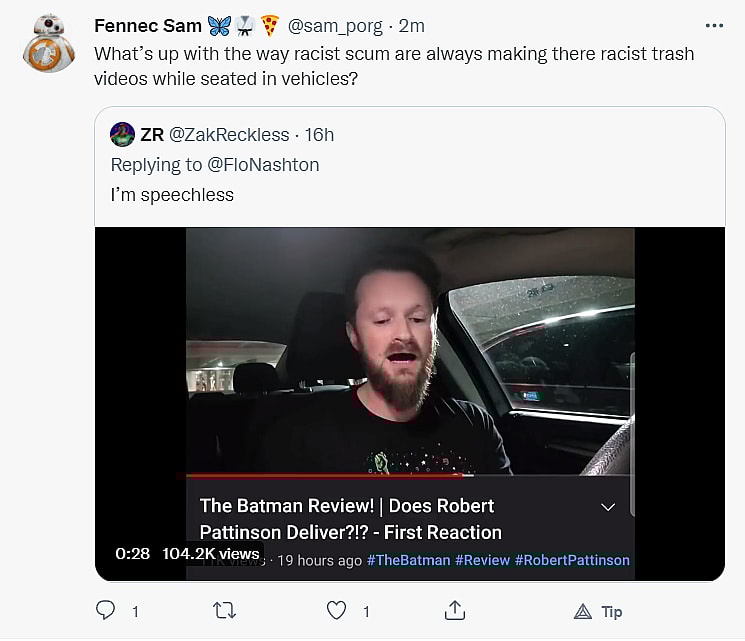Viewport: 745px width, 641px height.
Task: Open the three-dot more options menu
Action: click(714, 25)
